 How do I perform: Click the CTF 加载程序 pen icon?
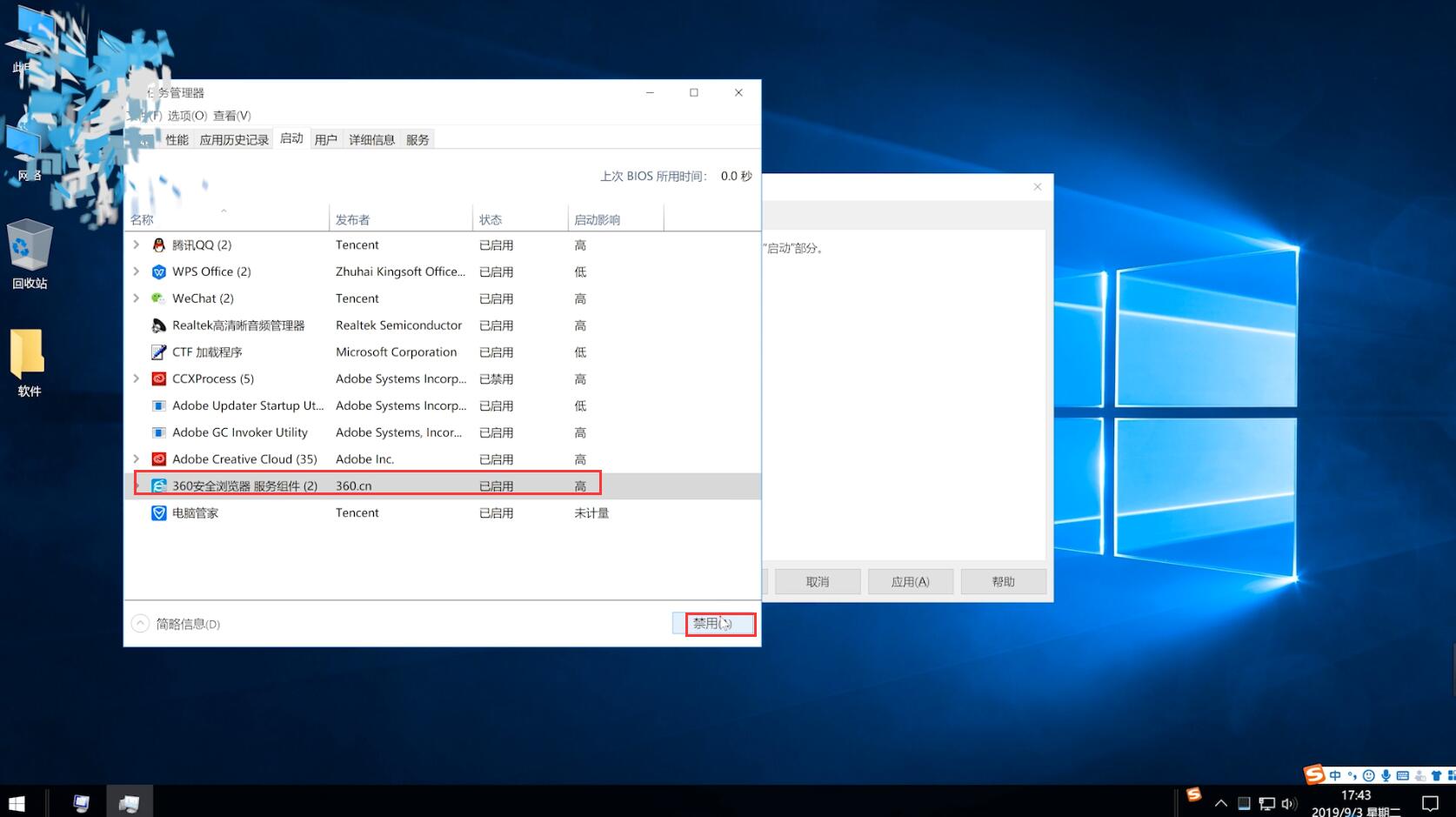[158, 352]
